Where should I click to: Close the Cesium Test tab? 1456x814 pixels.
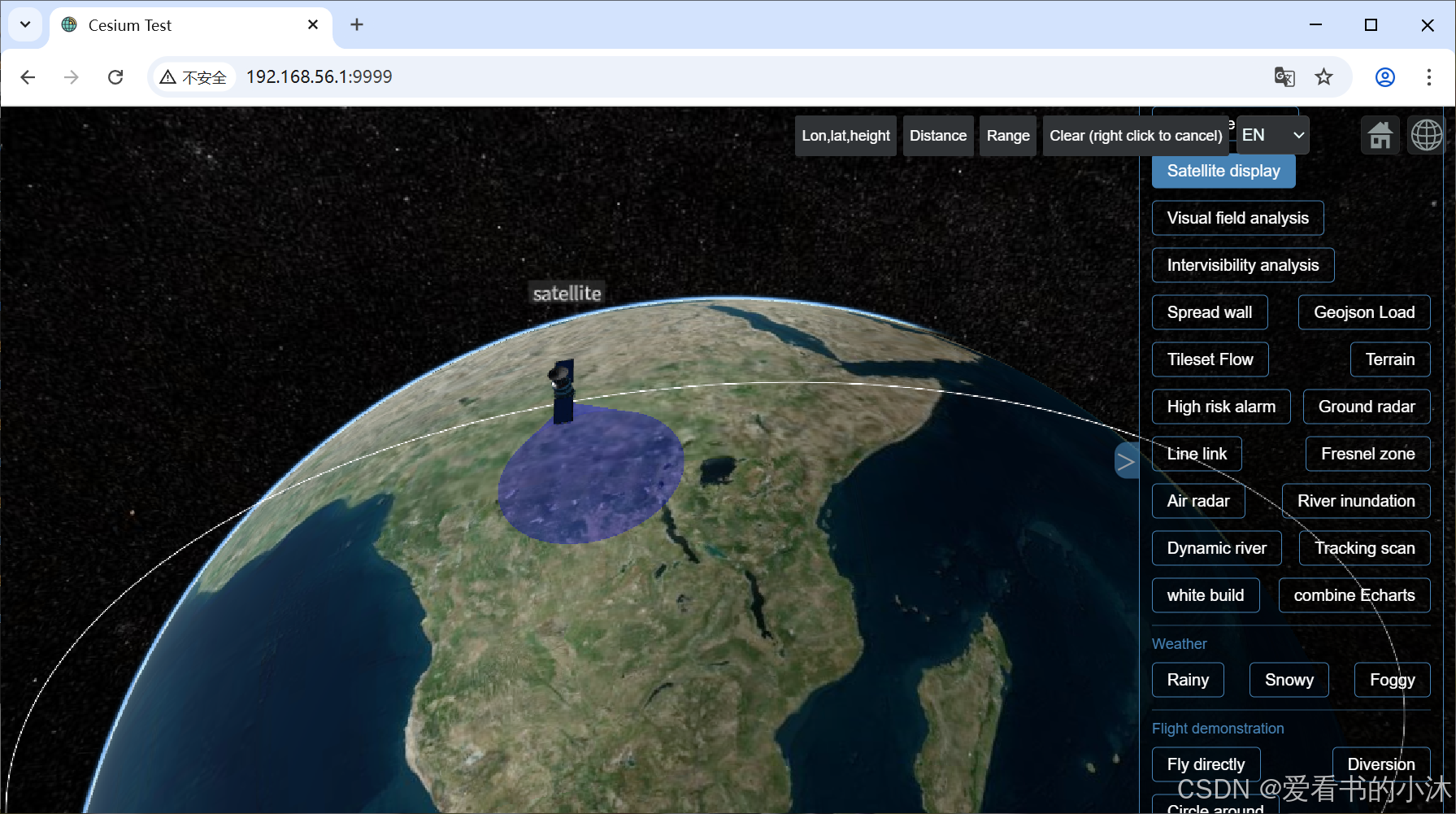click(313, 25)
